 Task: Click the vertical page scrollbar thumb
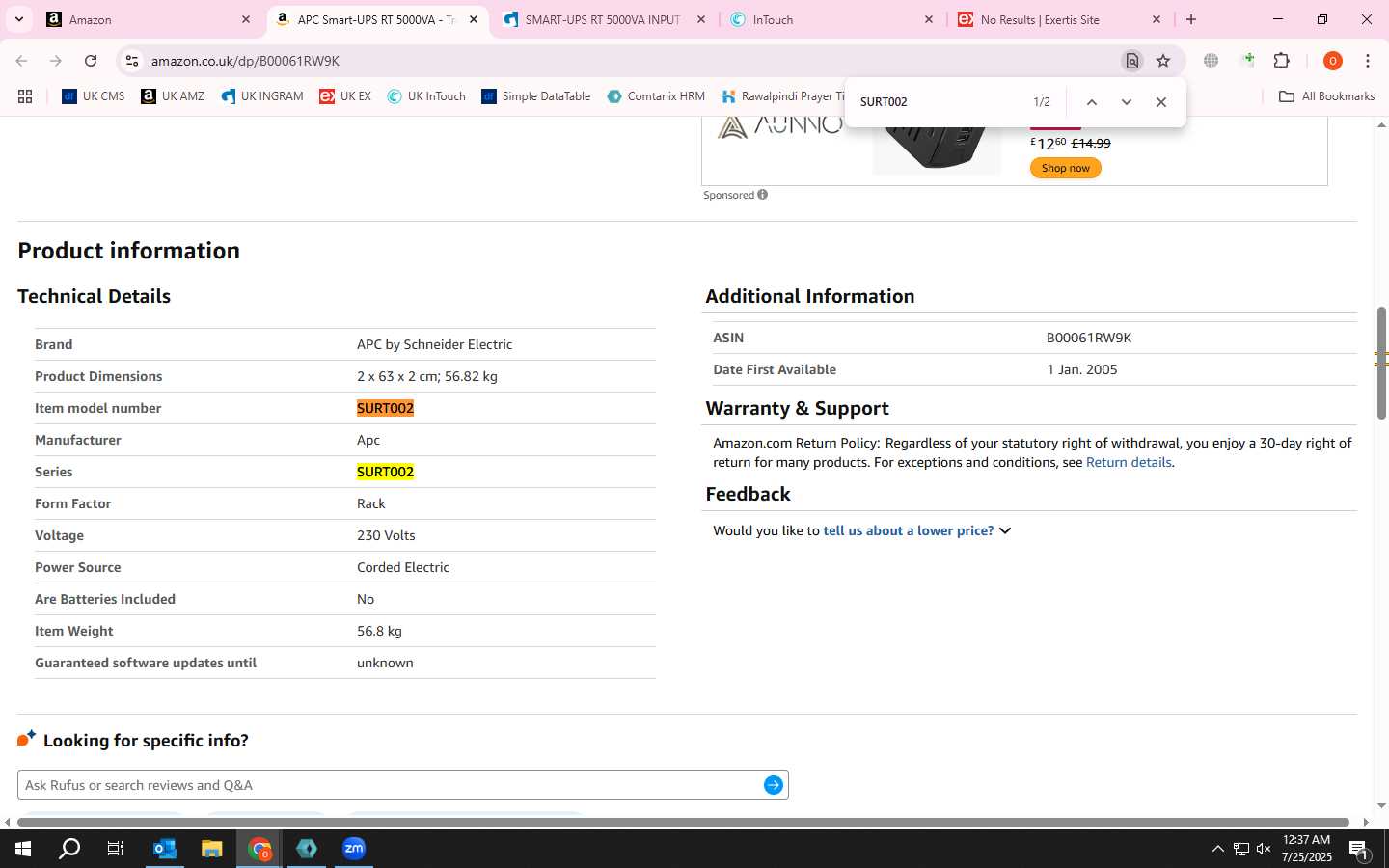1381,363
